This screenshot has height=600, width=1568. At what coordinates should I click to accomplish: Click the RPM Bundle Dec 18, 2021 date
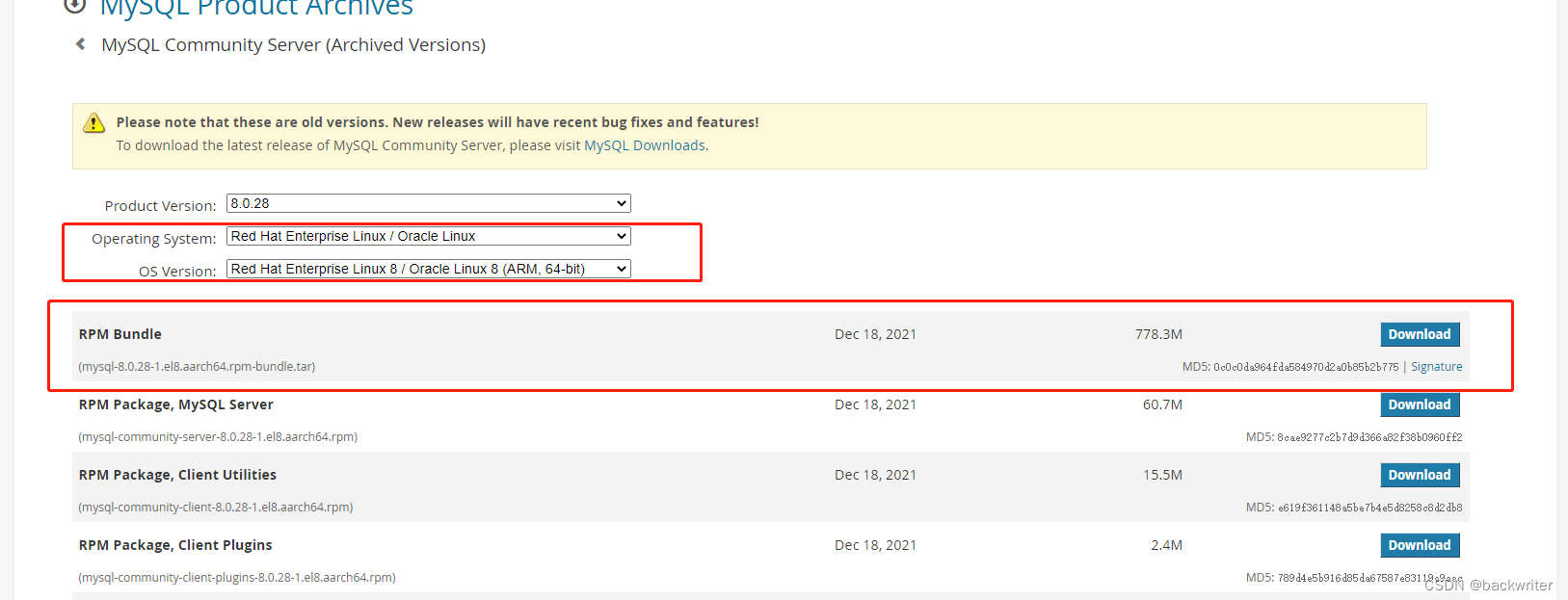tap(875, 334)
